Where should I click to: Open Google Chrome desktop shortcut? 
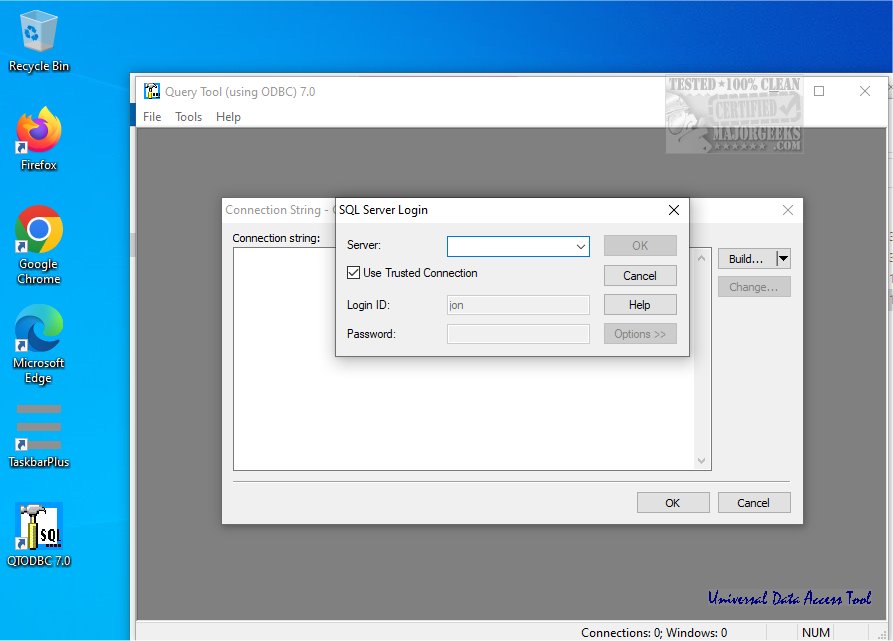point(39,245)
